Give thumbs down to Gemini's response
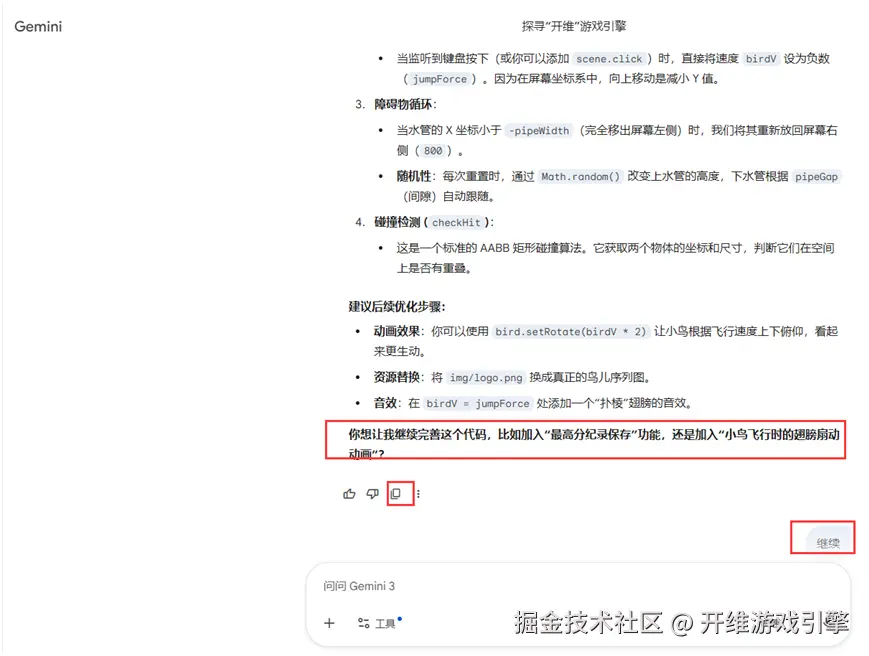Image resolution: width=869 pixels, height=656 pixels. [371, 493]
